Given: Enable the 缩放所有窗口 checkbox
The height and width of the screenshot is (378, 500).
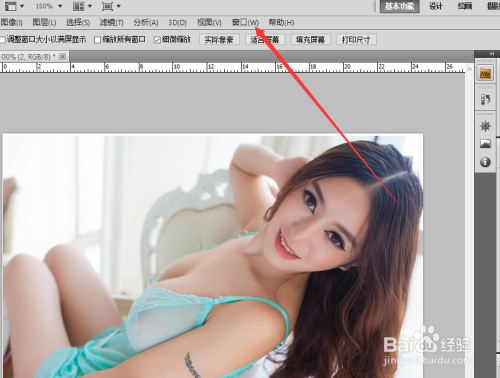Looking at the screenshot, I should click(x=97, y=40).
